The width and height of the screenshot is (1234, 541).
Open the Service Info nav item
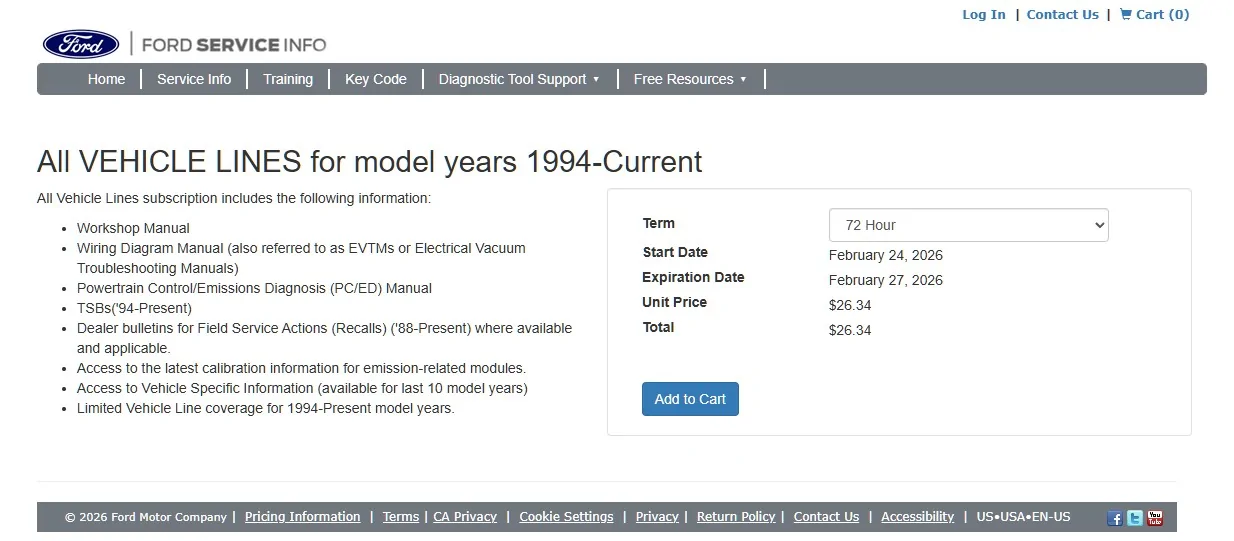click(194, 79)
